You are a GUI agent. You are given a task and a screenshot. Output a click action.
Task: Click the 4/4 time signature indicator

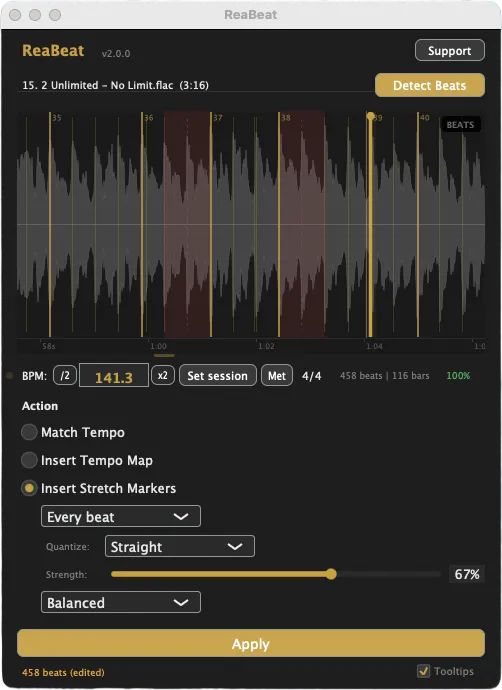click(x=311, y=376)
